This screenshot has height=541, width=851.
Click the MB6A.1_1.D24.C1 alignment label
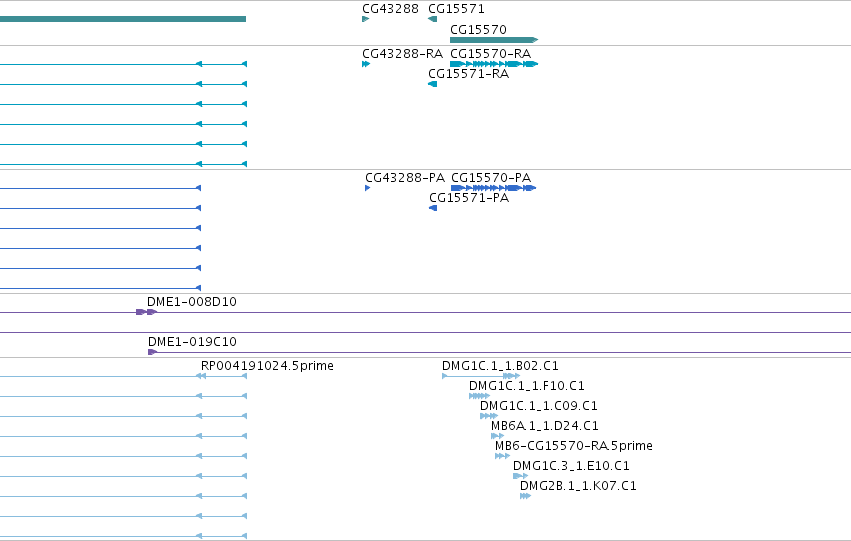[544, 426]
